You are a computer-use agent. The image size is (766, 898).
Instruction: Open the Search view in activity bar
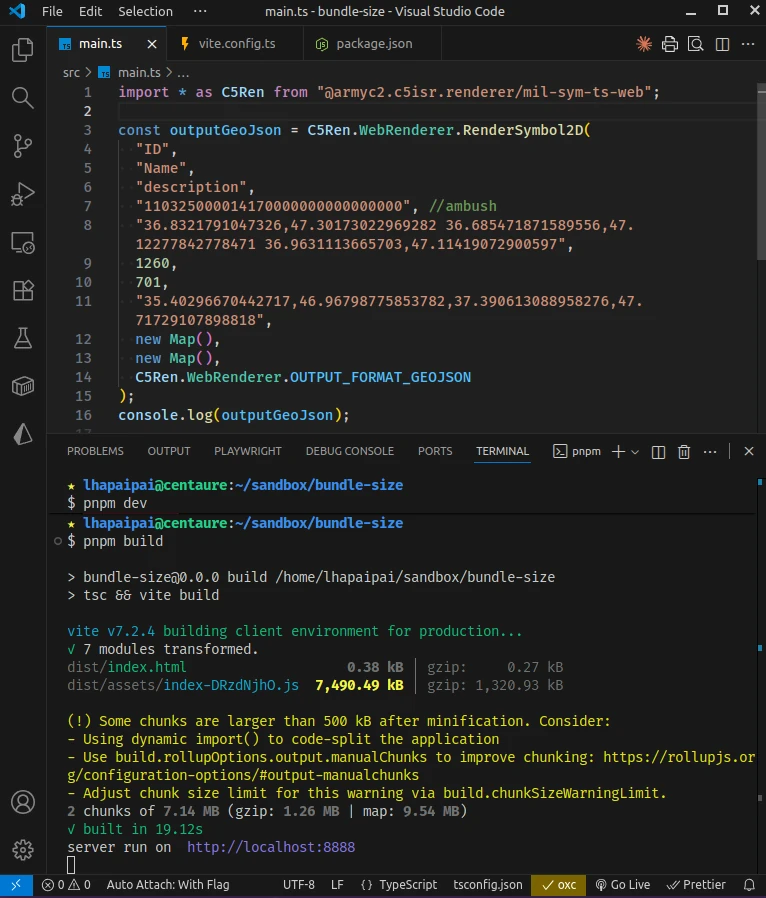[x=23, y=97]
